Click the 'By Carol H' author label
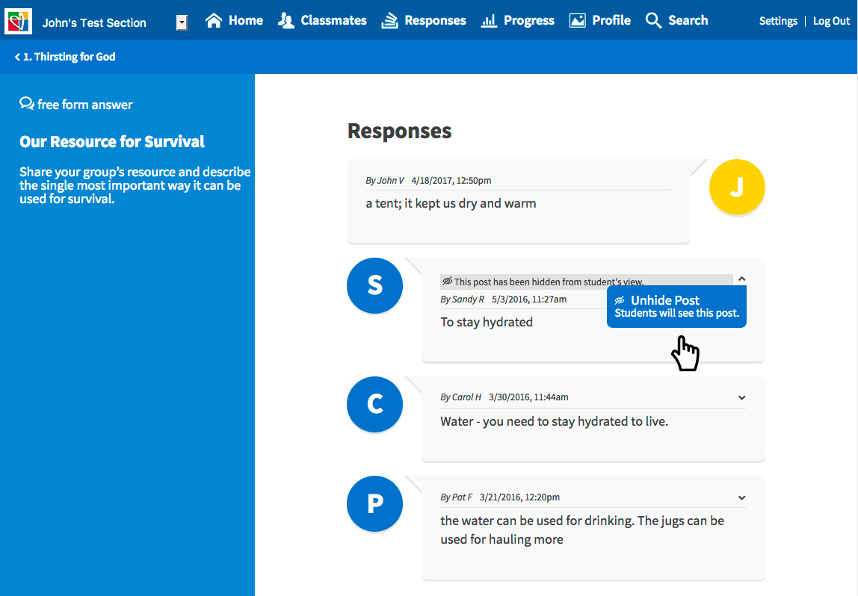The width and height of the screenshot is (858, 596). pyautogui.click(x=461, y=397)
